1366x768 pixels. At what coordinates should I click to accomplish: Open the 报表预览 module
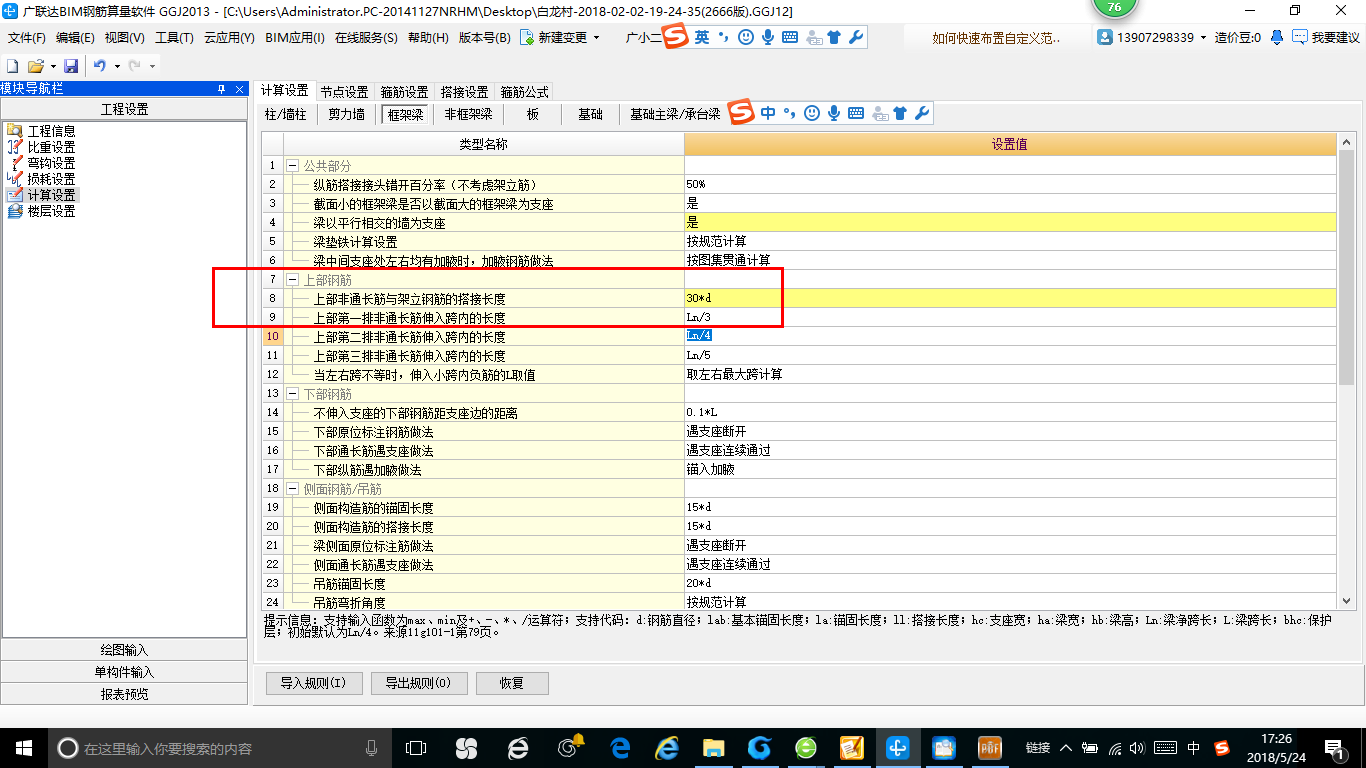(124, 694)
